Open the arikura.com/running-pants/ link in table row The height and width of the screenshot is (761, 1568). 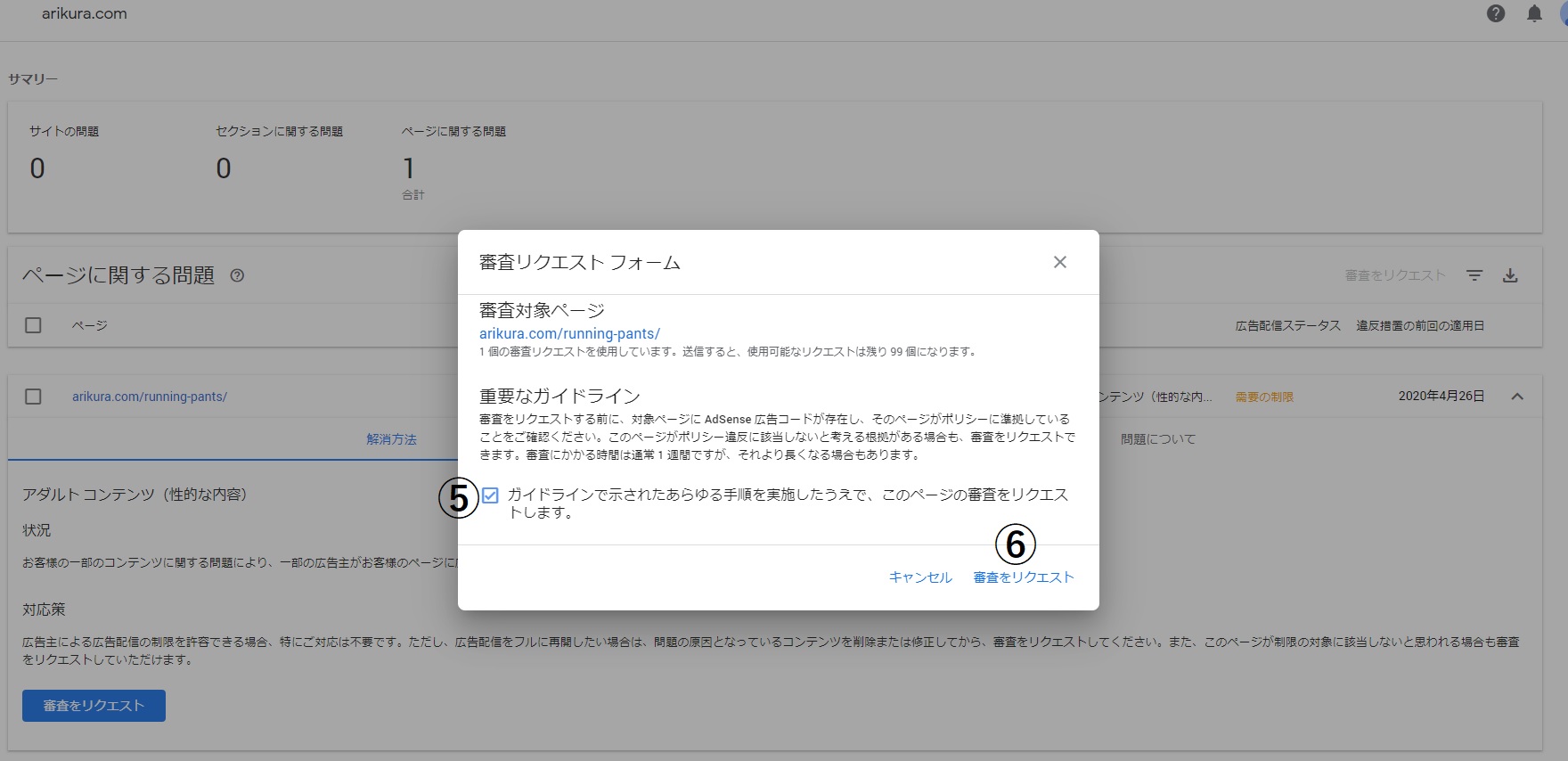(150, 397)
